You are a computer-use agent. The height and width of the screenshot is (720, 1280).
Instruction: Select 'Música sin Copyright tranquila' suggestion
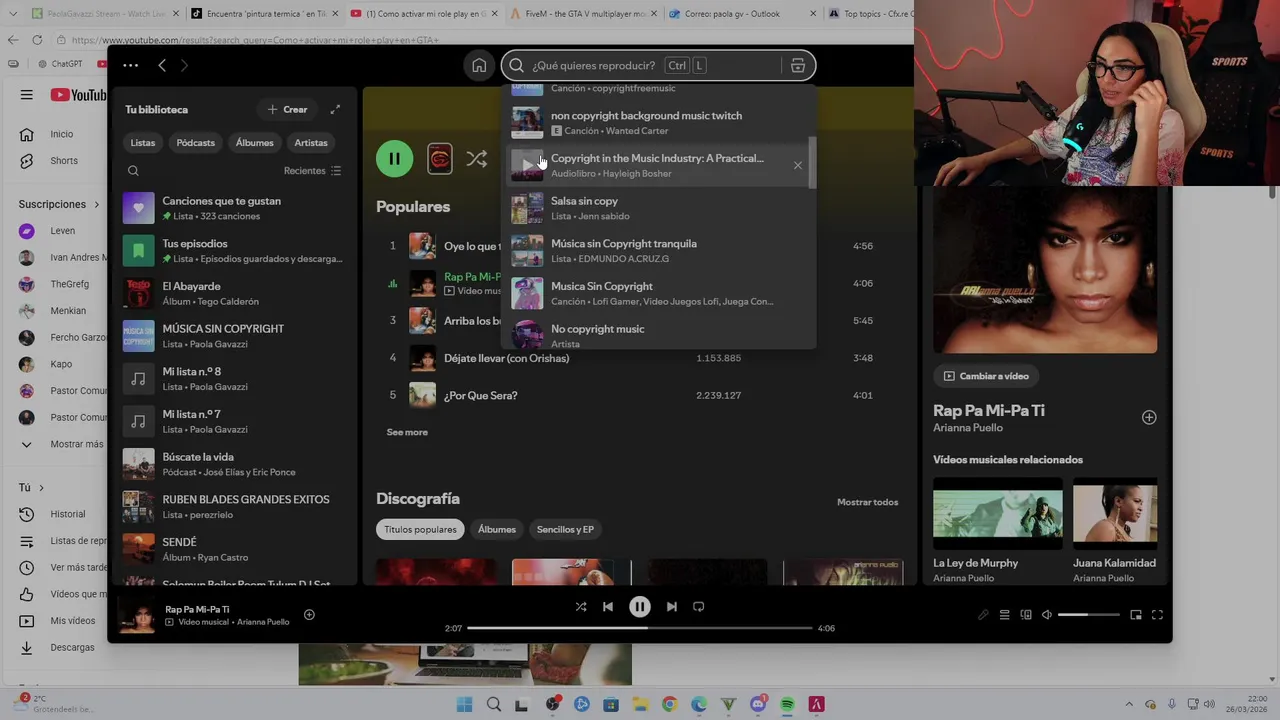click(x=657, y=251)
